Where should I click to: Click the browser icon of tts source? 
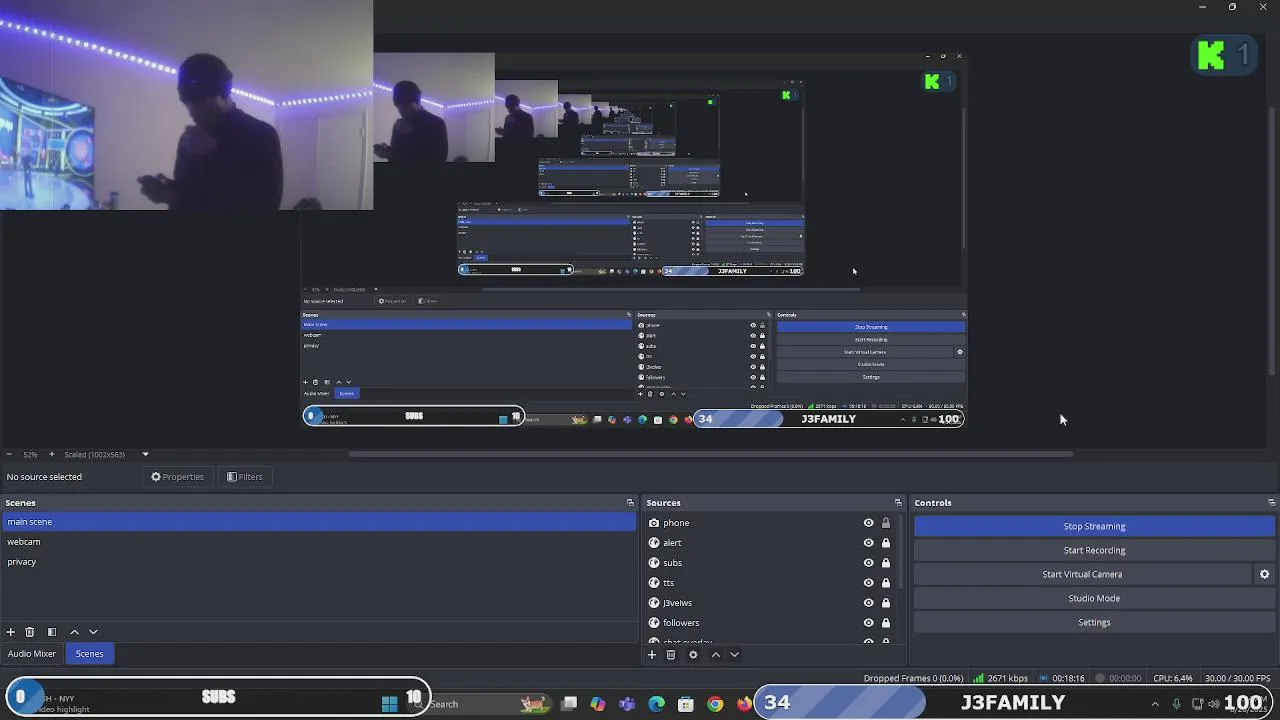654,583
